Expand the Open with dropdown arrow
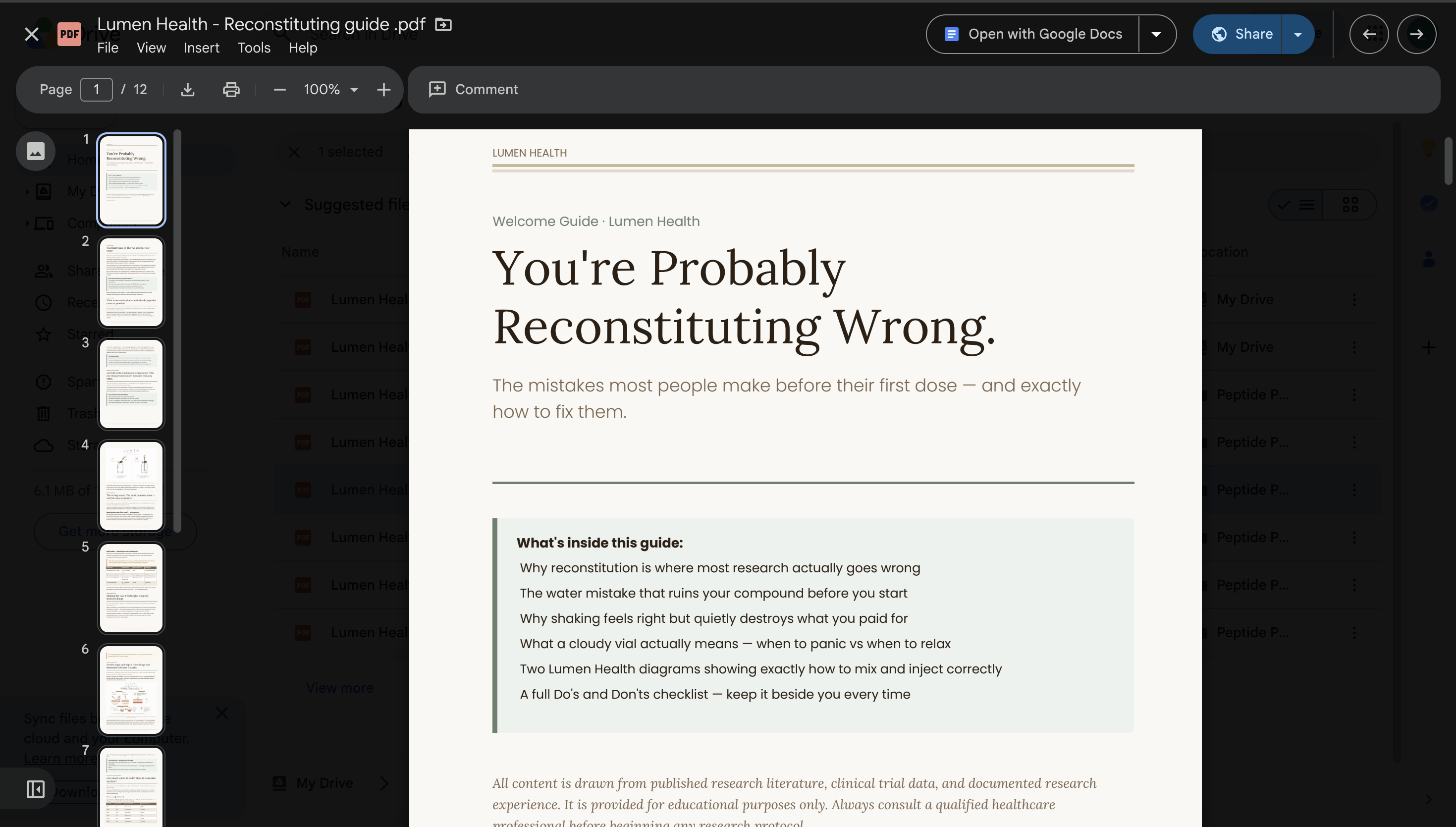Viewport: 1456px width, 827px height. [1156, 34]
